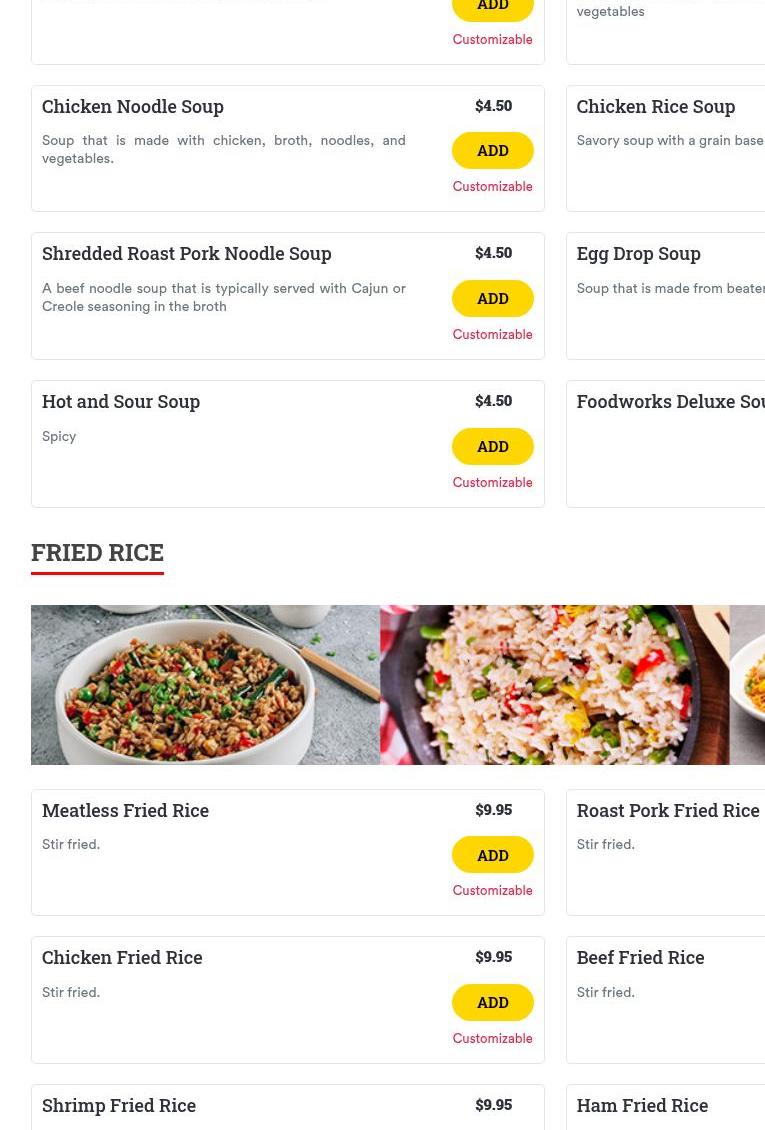The width and height of the screenshot is (765, 1130).
Task: Add Chicken Fried Rice to cart
Action: point(492,1002)
